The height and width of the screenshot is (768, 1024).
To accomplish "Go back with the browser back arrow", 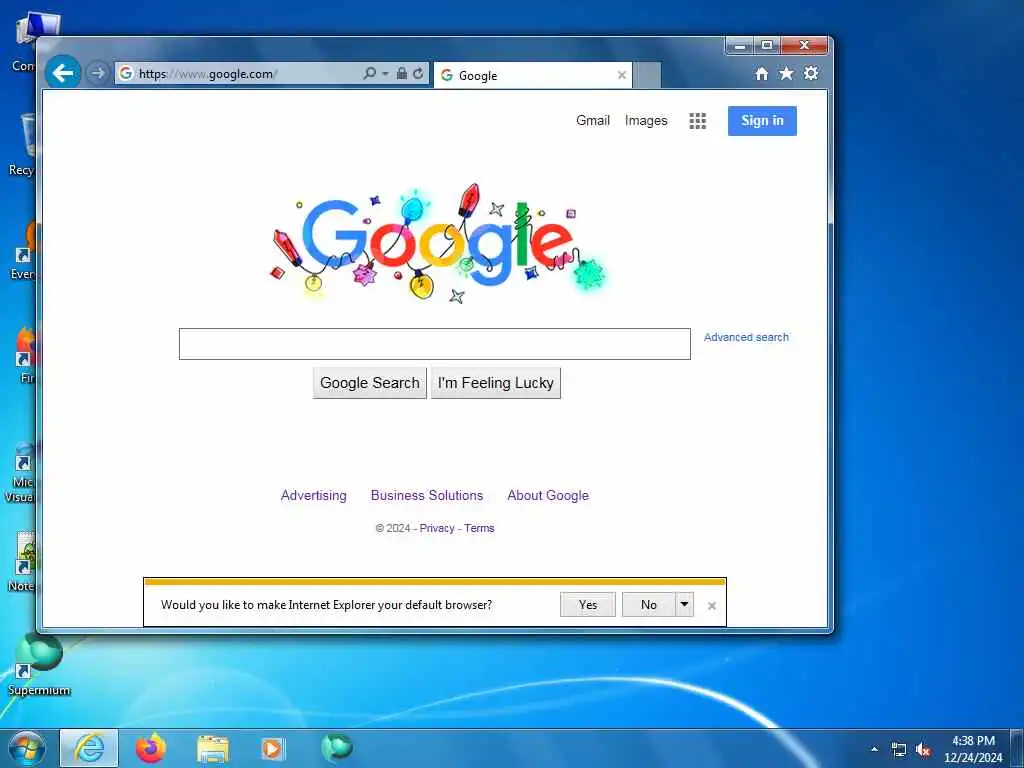I will pyautogui.click(x=63, y=72).
